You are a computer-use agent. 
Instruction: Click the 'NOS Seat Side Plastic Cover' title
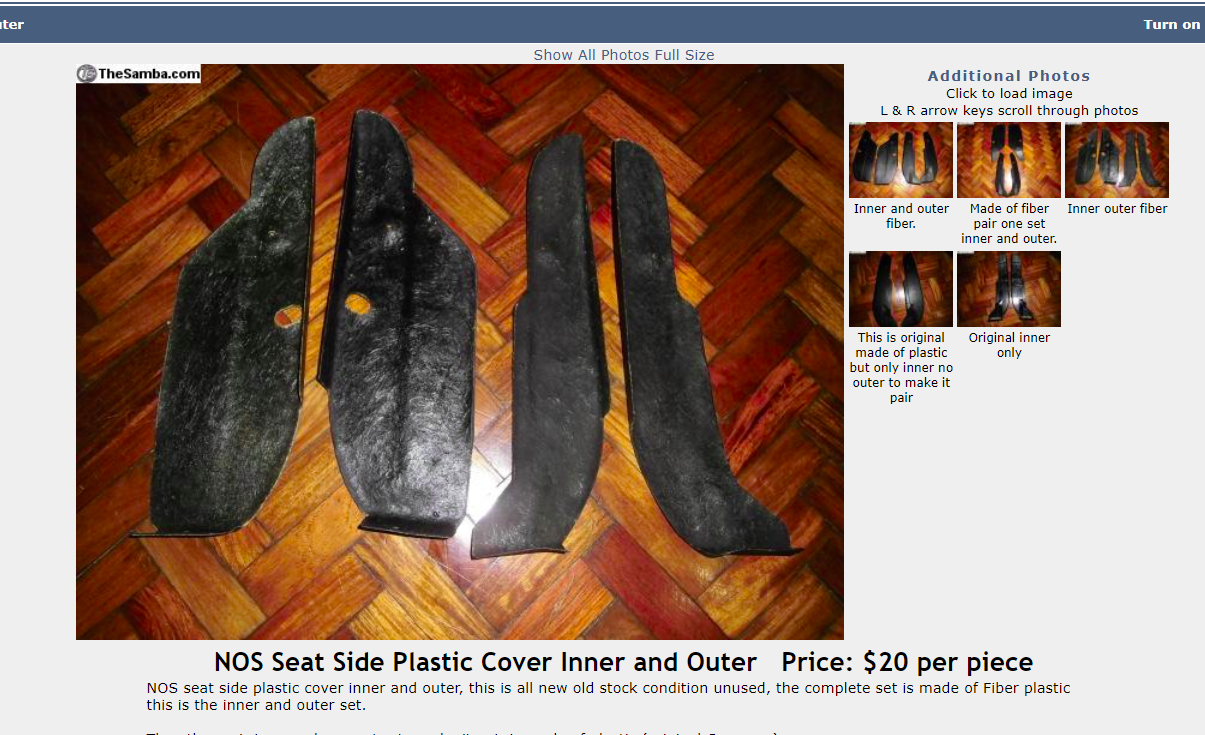point(485,662)
